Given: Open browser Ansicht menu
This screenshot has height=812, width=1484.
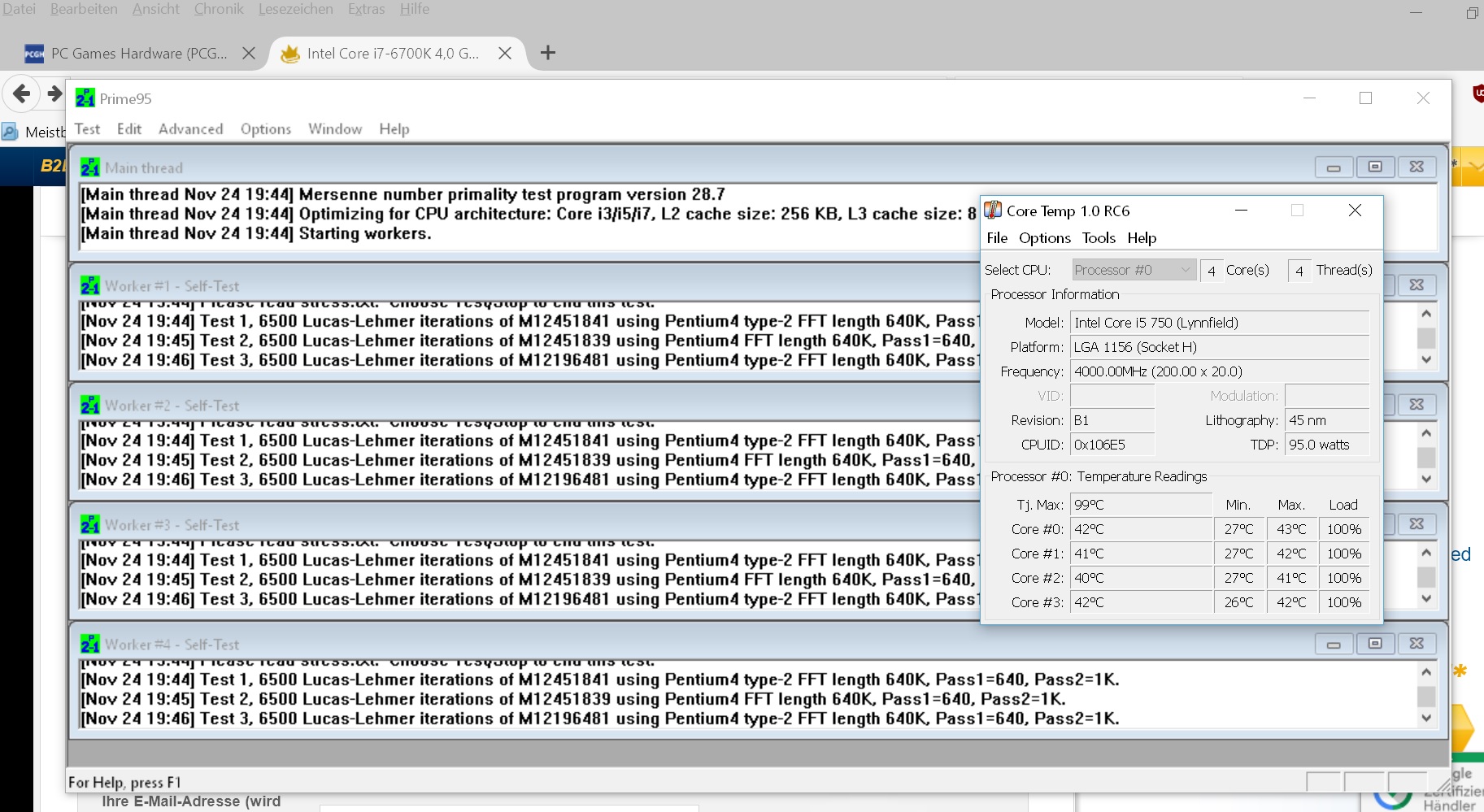Looking at the screenshot, I should [x=155, y=9].
